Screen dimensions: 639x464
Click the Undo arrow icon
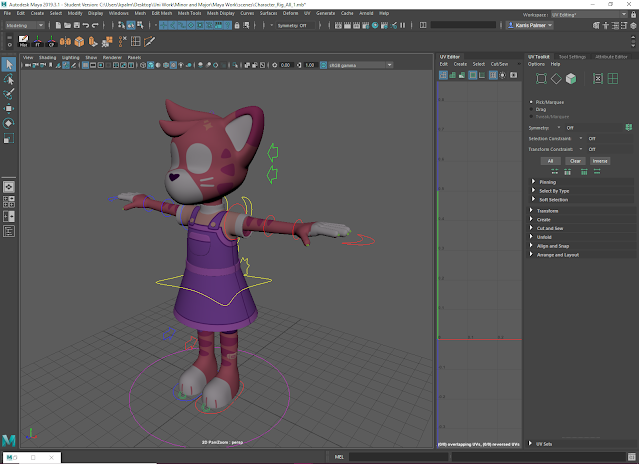86,25
